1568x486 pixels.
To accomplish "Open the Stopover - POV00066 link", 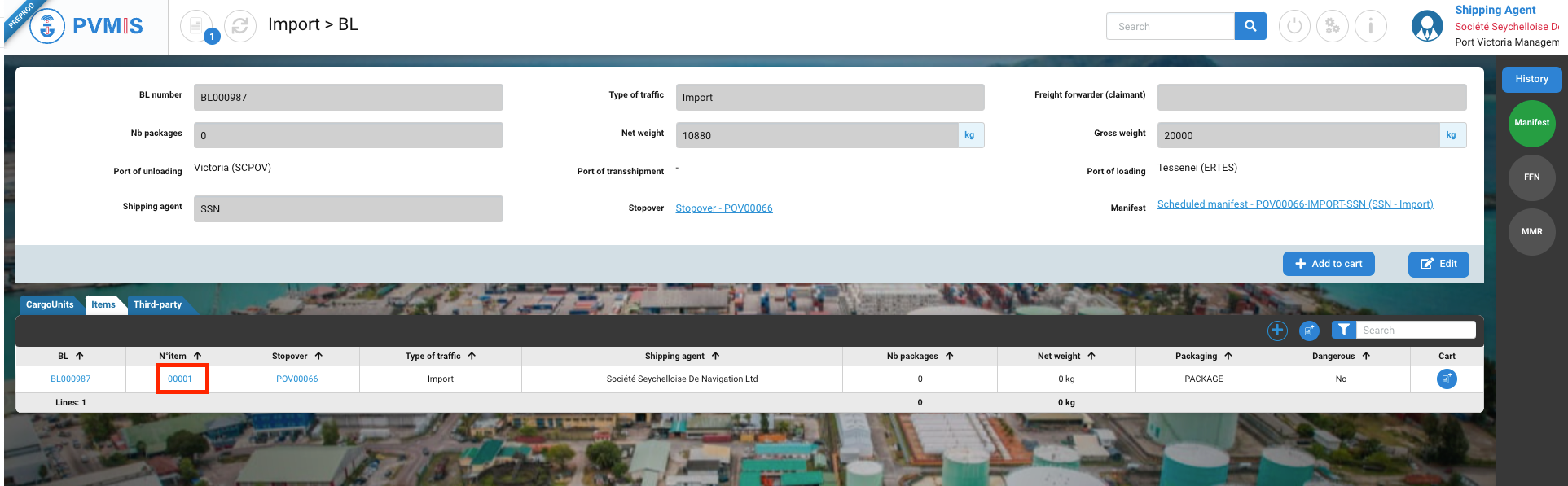I will point(723,208).
